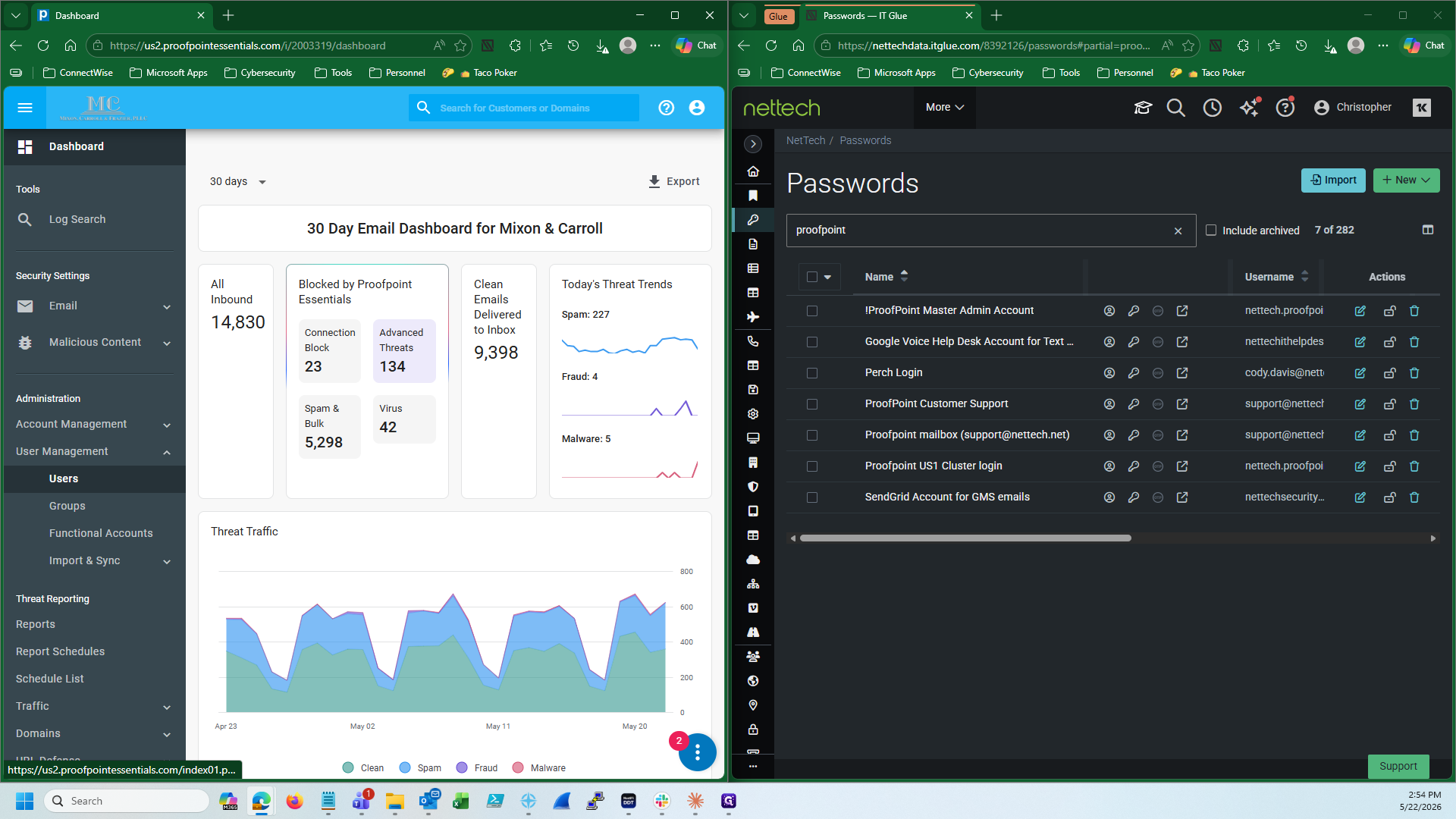This screenshot has width=1456, height=819.
Task: Select Users under User Management
Action: [x=95, y=479]
